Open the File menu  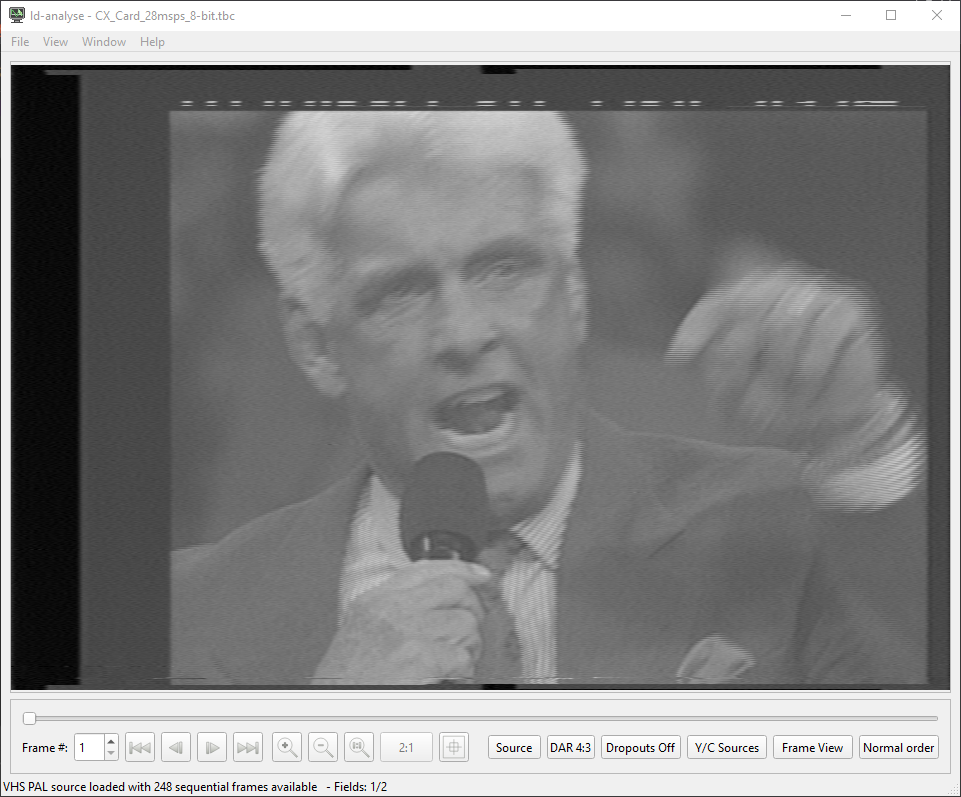(x=20, y=42)
